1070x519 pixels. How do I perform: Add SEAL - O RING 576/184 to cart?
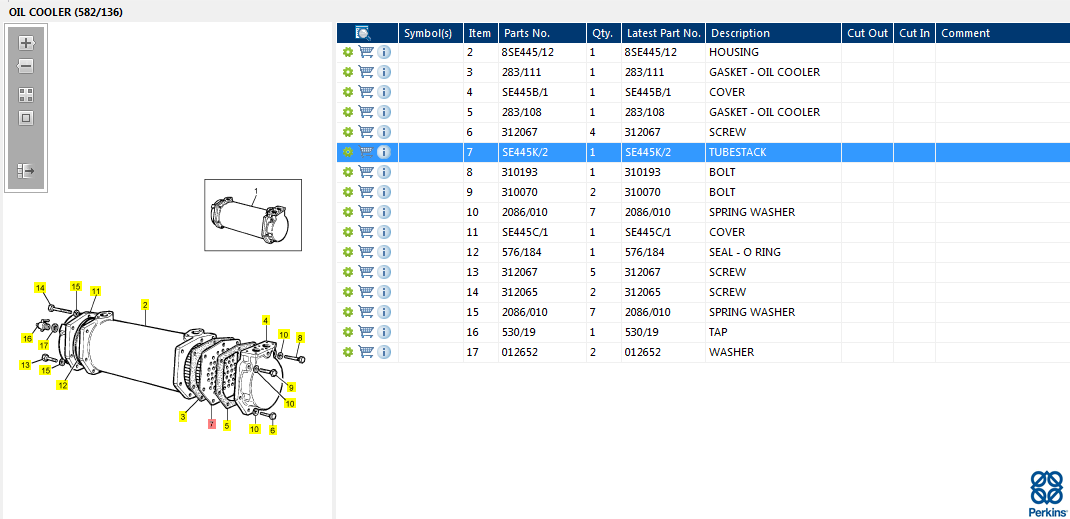click(x=366, y=252)
